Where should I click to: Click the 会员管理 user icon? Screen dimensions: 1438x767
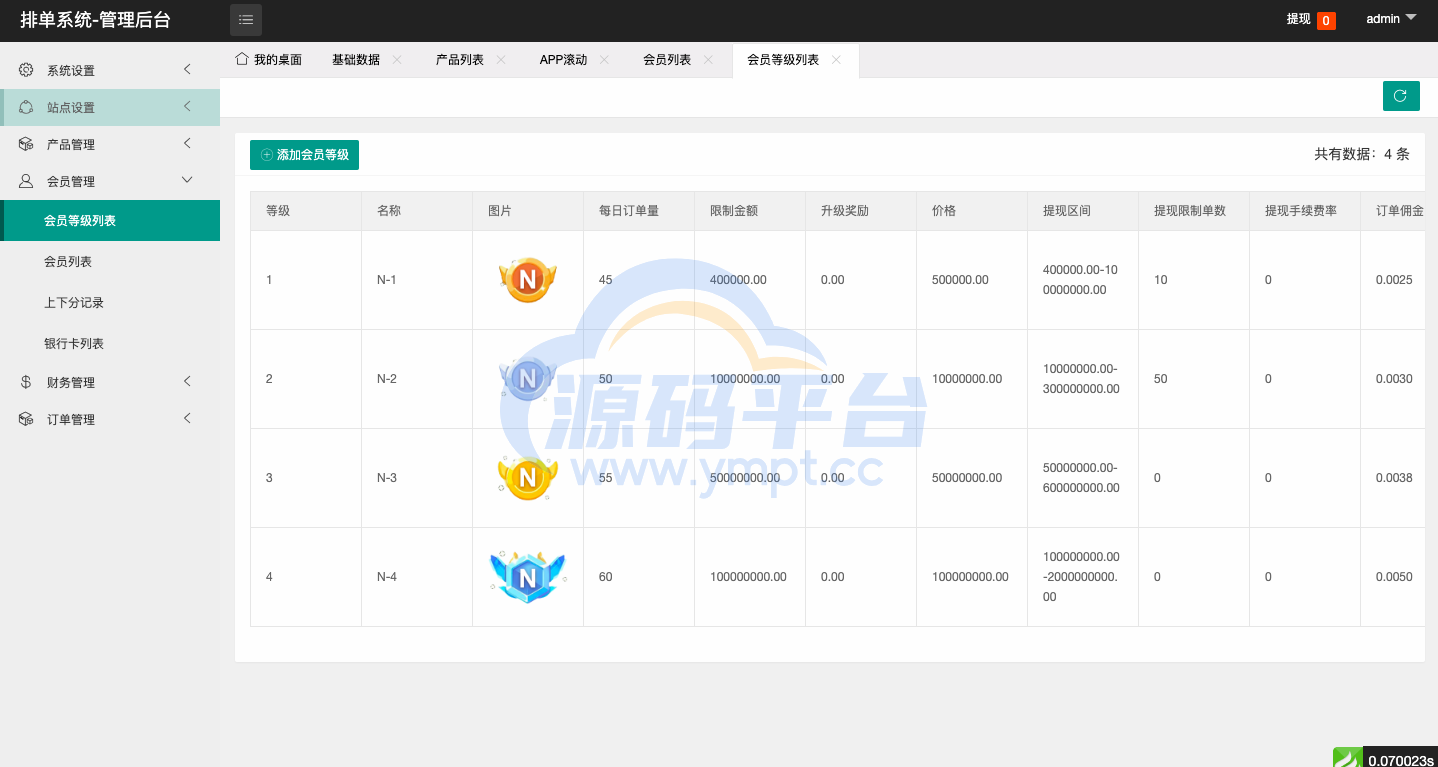[x=27, y=181]
